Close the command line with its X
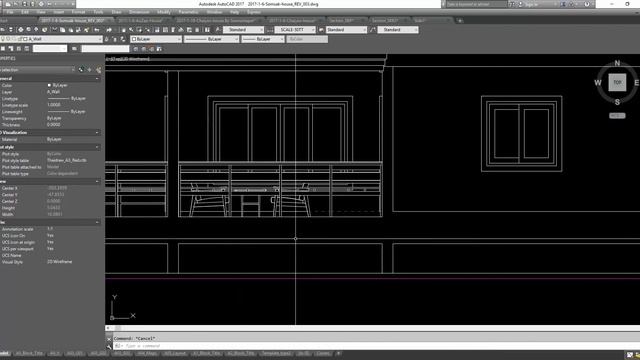 109,339
